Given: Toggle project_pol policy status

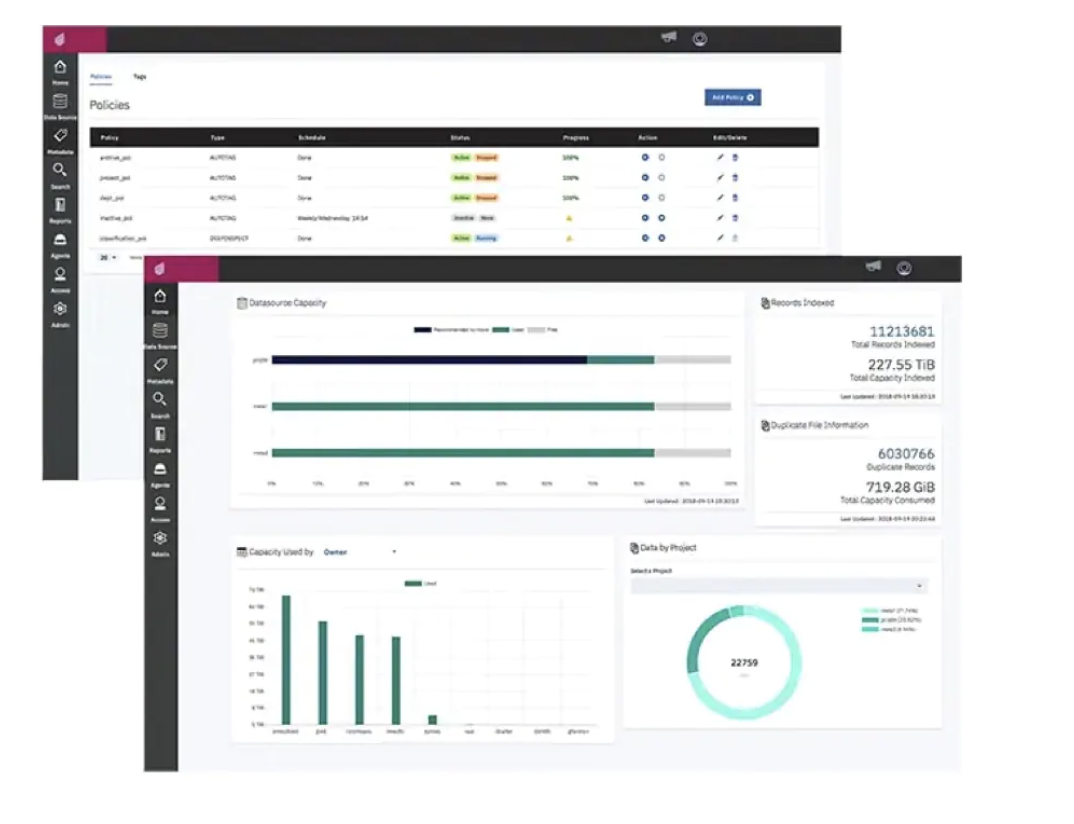Looking at the screenshot, I should click(x=646, y=177).
